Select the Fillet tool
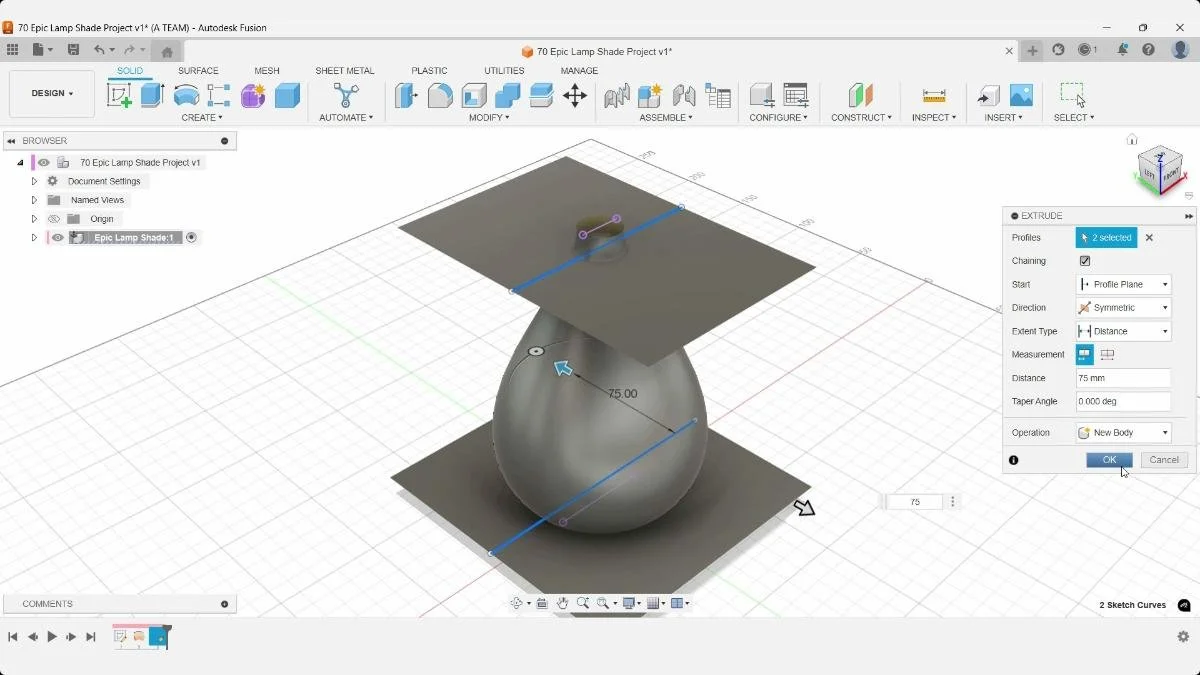This screenshot has height=675, width=1200. click(440, 95)
